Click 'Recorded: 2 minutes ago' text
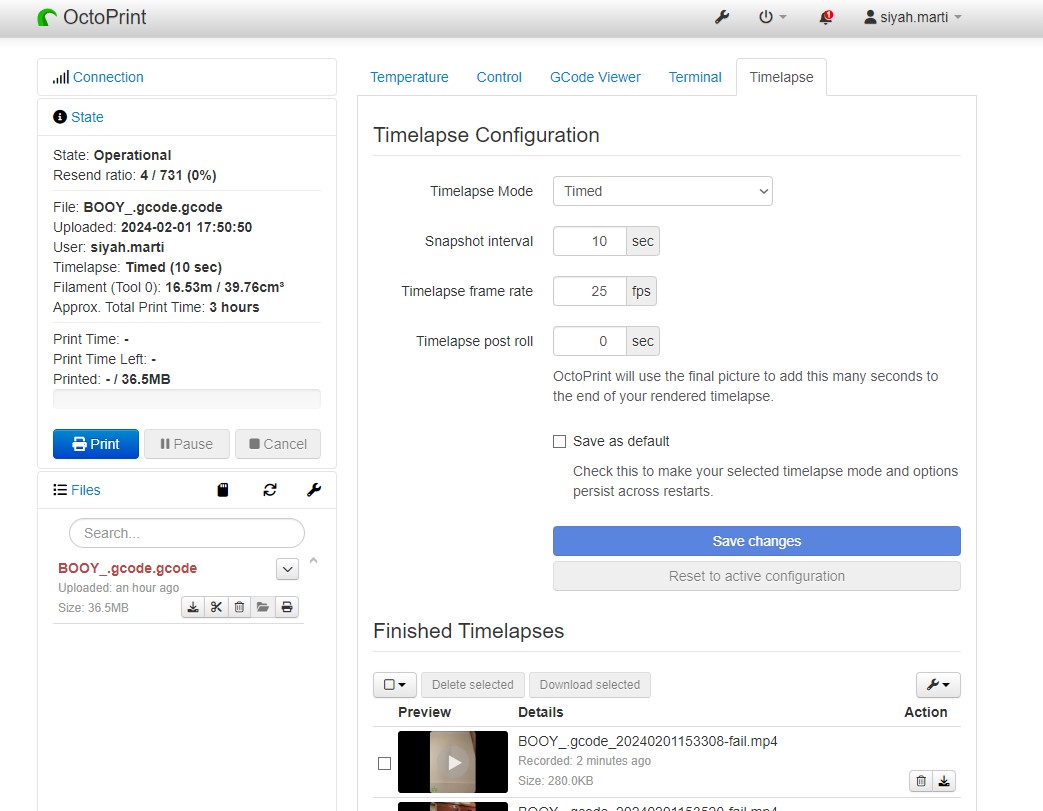 coord(585,761)
